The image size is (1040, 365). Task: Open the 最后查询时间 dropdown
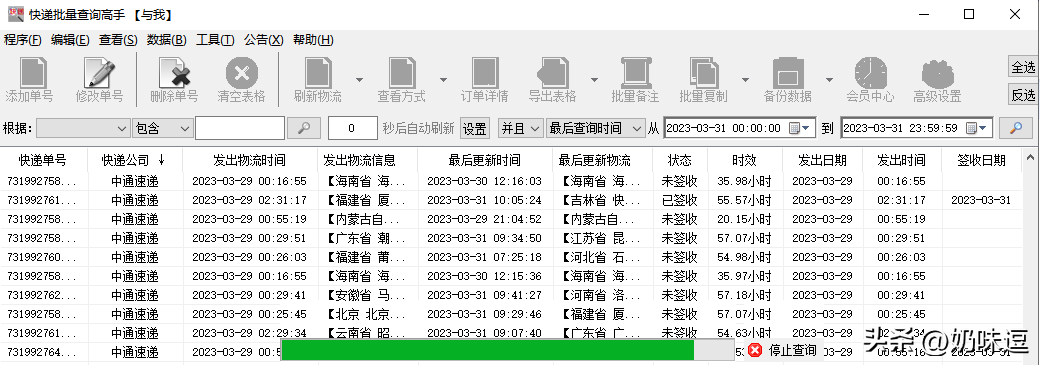point(595,128)
